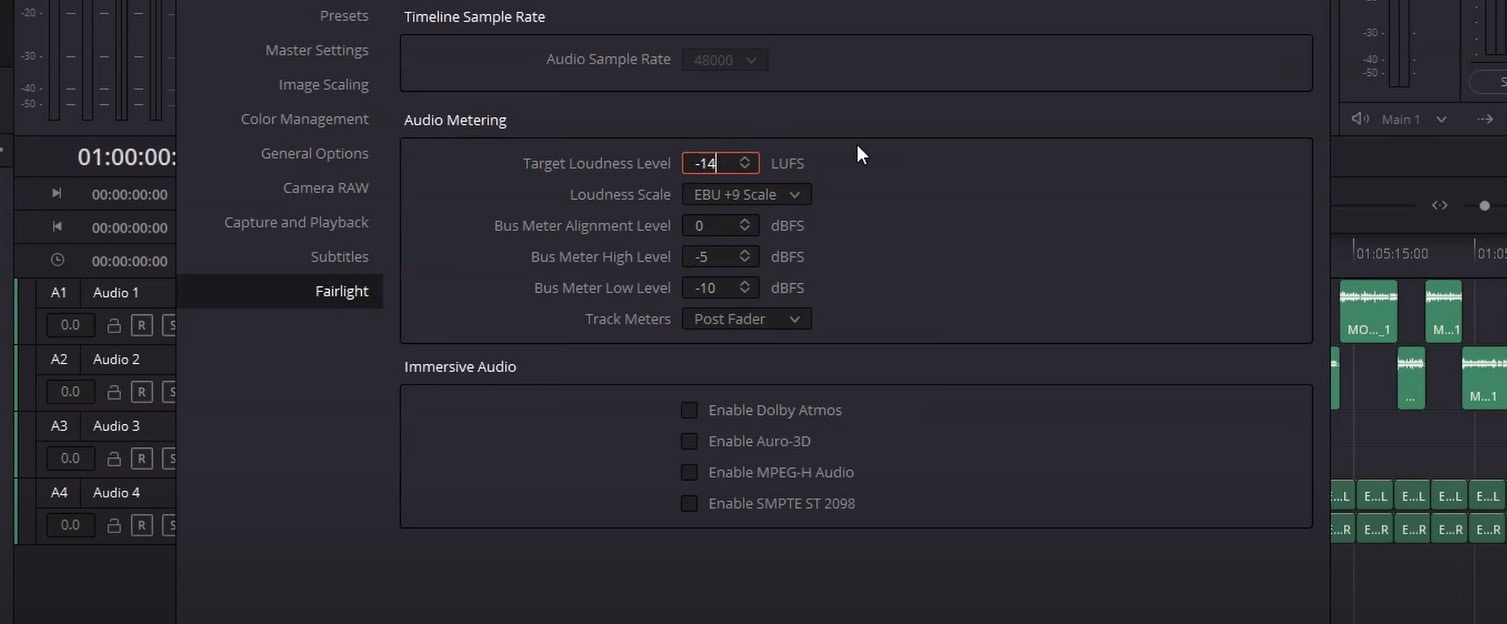Open the Track Meters dropdown

(x=746, y=319)
